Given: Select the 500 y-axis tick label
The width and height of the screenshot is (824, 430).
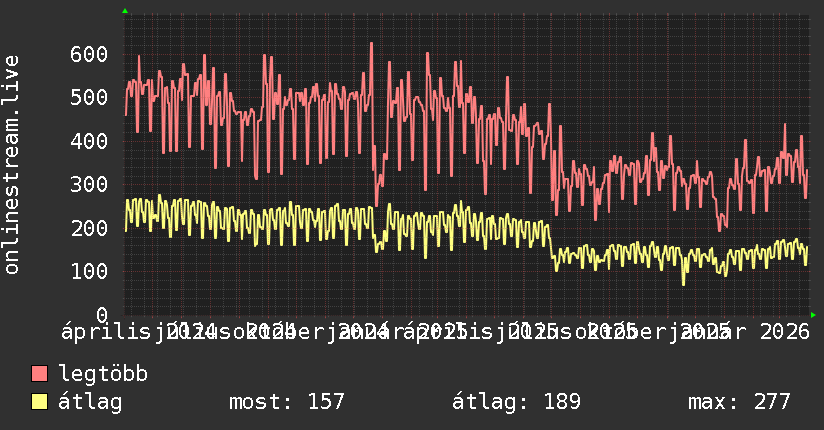Looking at the screenshot, I should coord(89,98).
